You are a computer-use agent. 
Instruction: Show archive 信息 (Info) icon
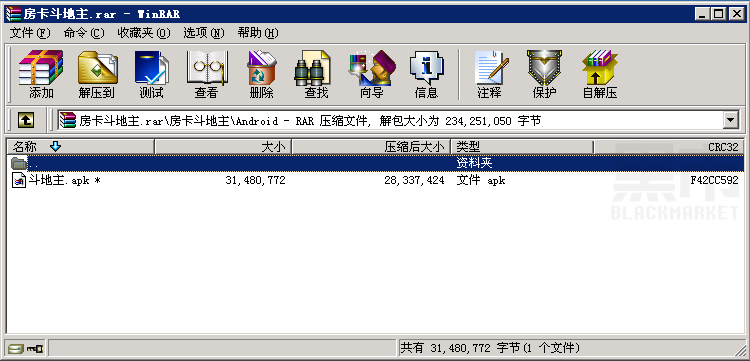pyautogui.click(x=426, y=74)
